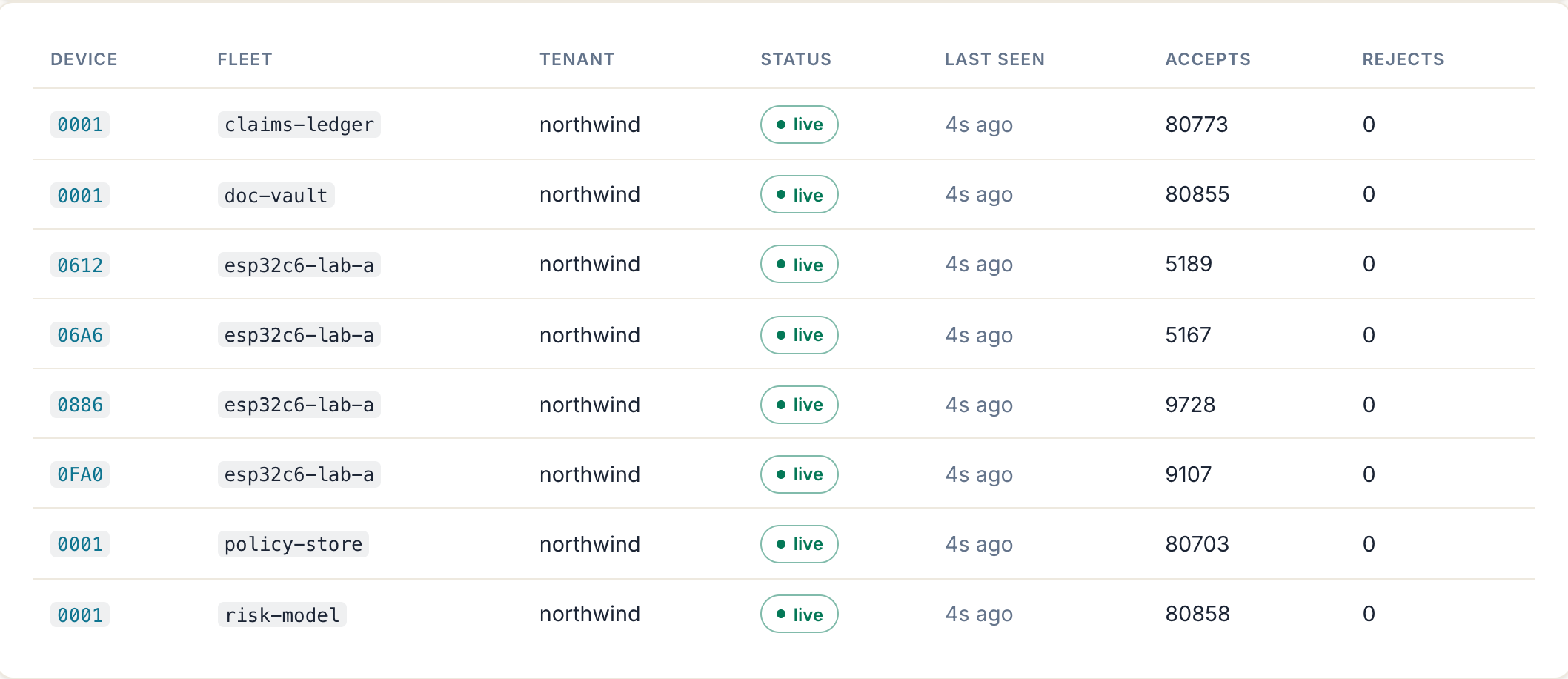Screen dimensions: 1568x679
Task: Open device 0612 link
Action: (x=80, y=265)
